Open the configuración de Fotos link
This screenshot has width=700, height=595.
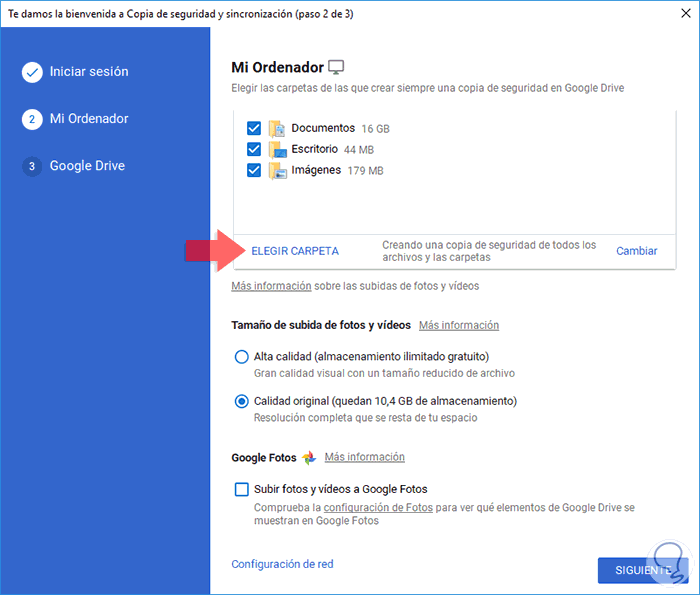tap(378, 508)
